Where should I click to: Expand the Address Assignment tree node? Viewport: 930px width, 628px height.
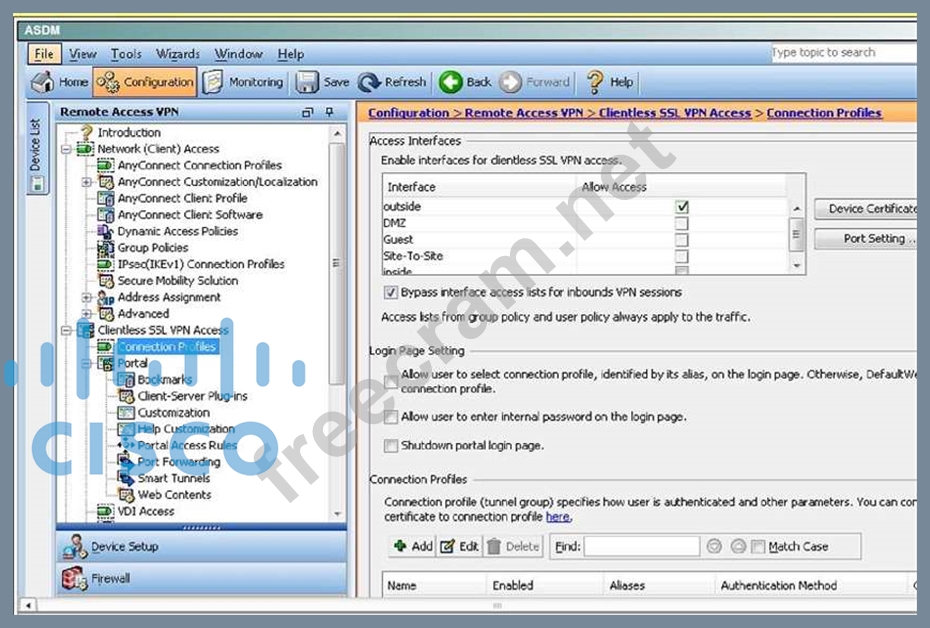point(87,297)
